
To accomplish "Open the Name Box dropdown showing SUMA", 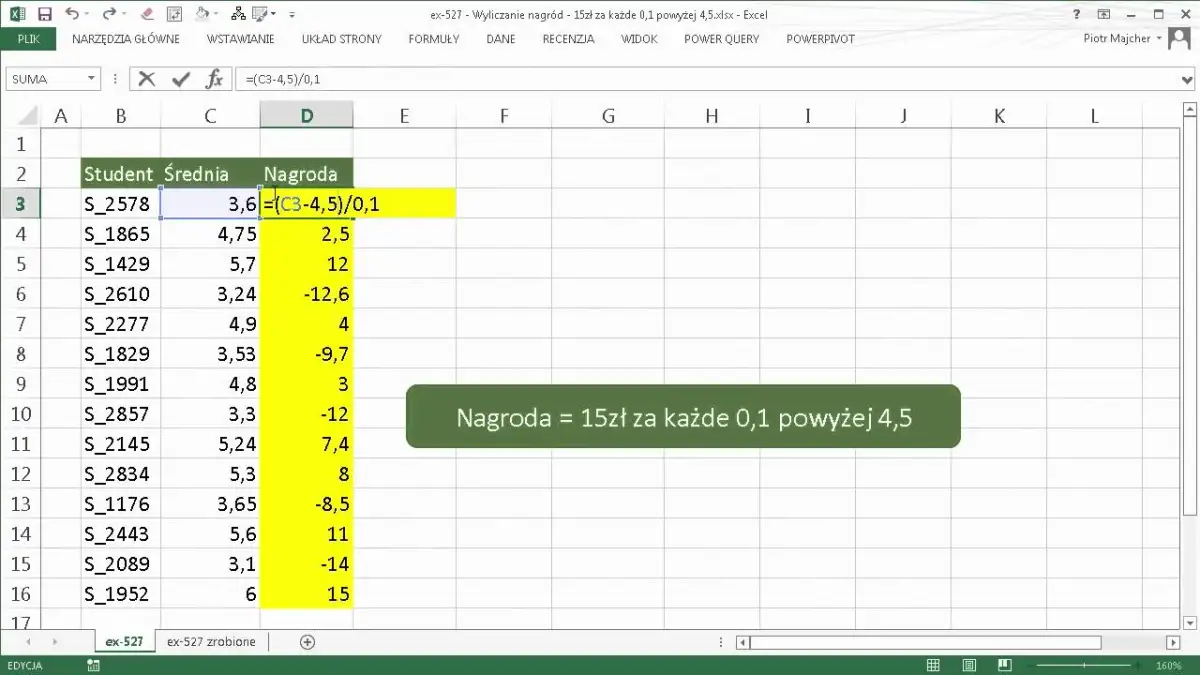I will [90, 78].
